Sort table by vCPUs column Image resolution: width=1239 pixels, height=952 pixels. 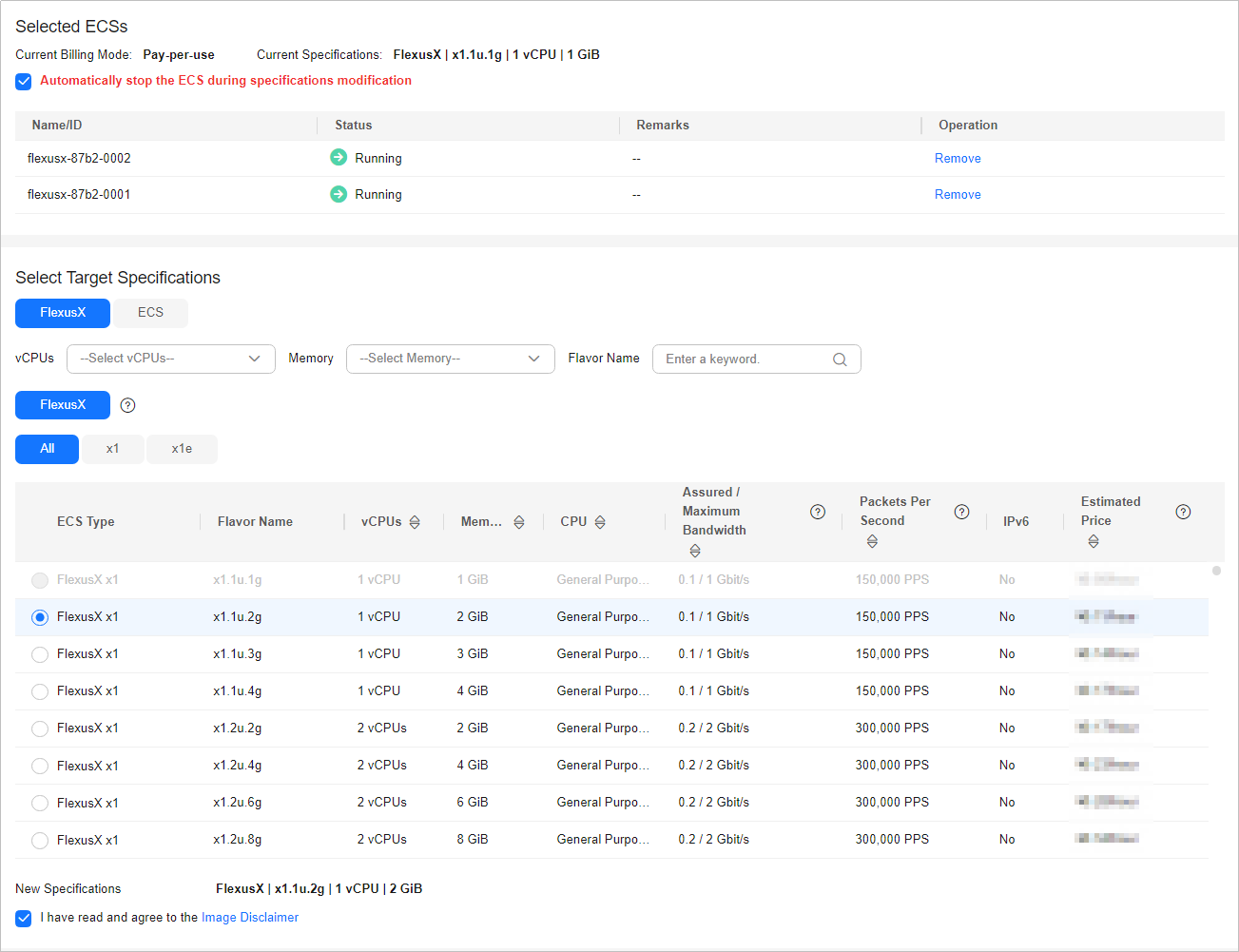415,522
